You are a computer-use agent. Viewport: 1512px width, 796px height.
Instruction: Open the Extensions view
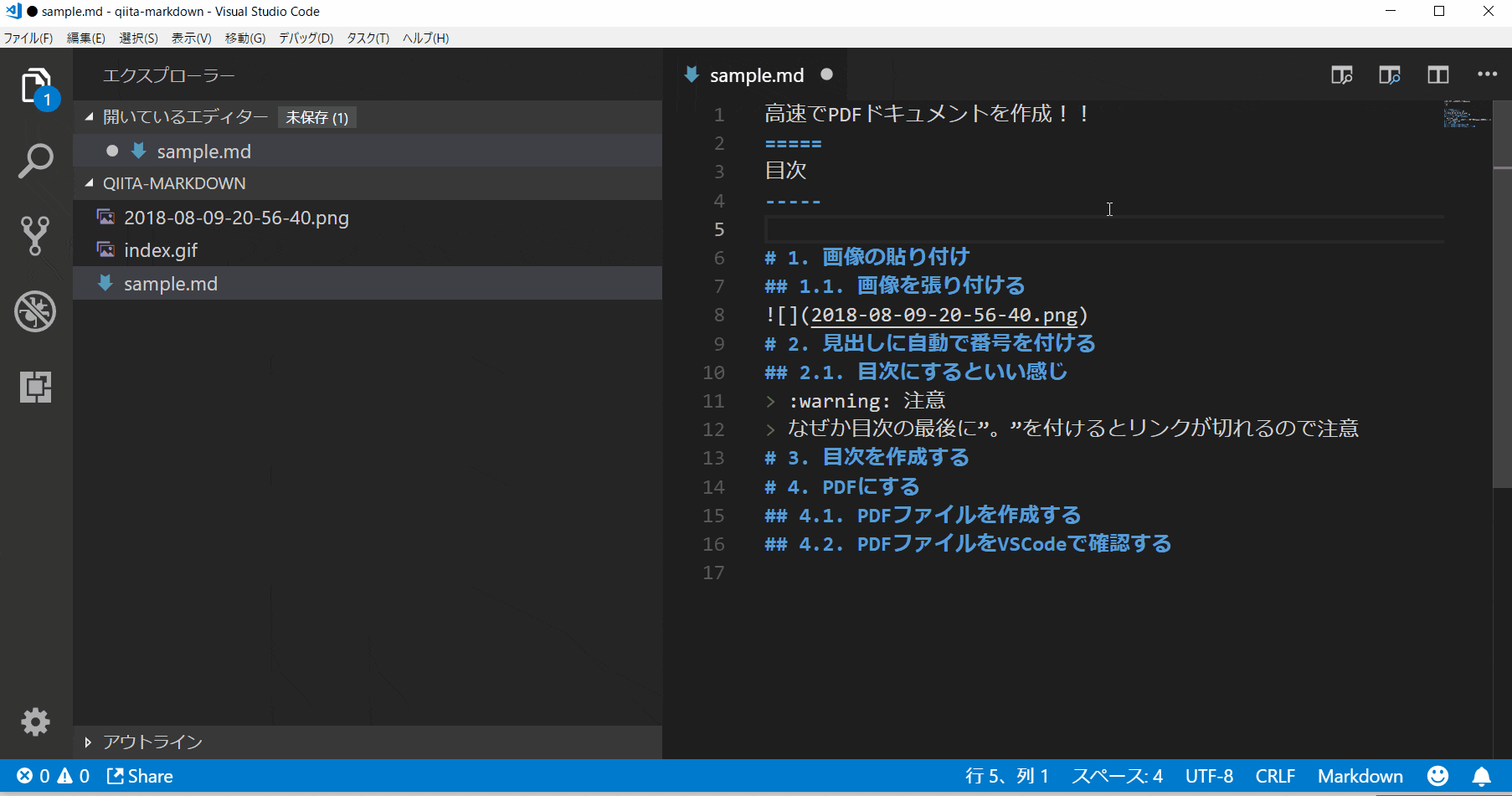(x=36, y=387)
